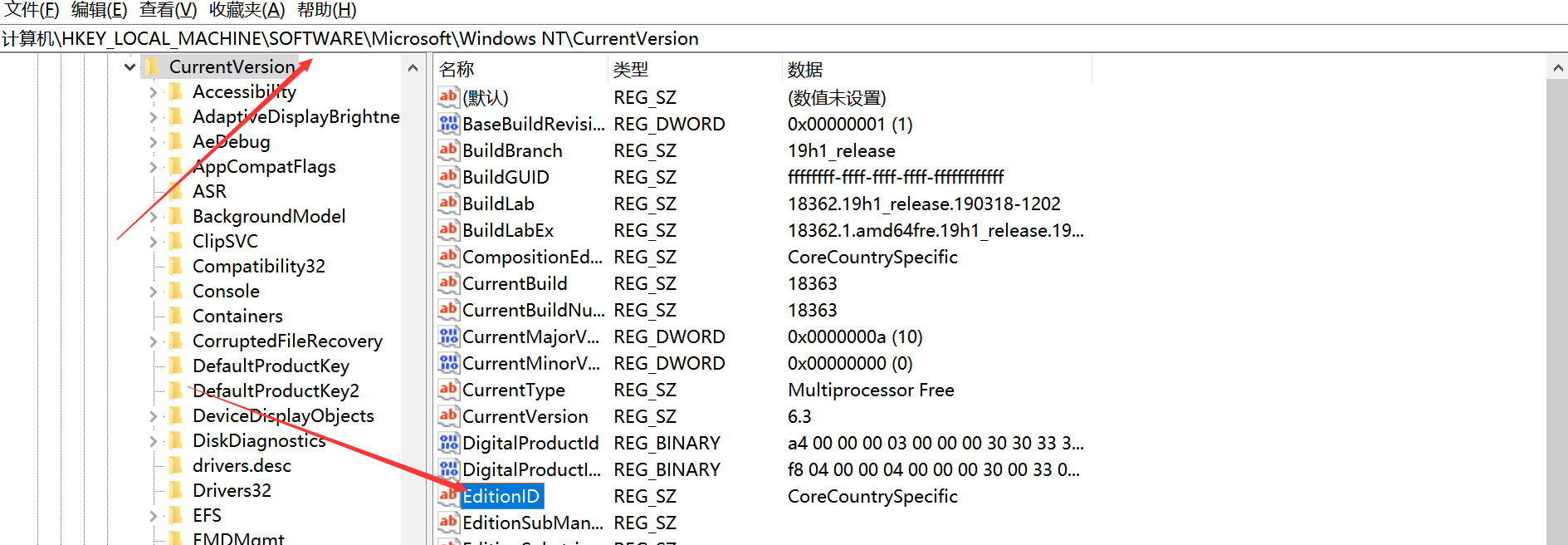The width and height of the screenshot is (1568, 545).
Task: Select the DefaultProductKey2 tree item
Action: tap(276, 390)
